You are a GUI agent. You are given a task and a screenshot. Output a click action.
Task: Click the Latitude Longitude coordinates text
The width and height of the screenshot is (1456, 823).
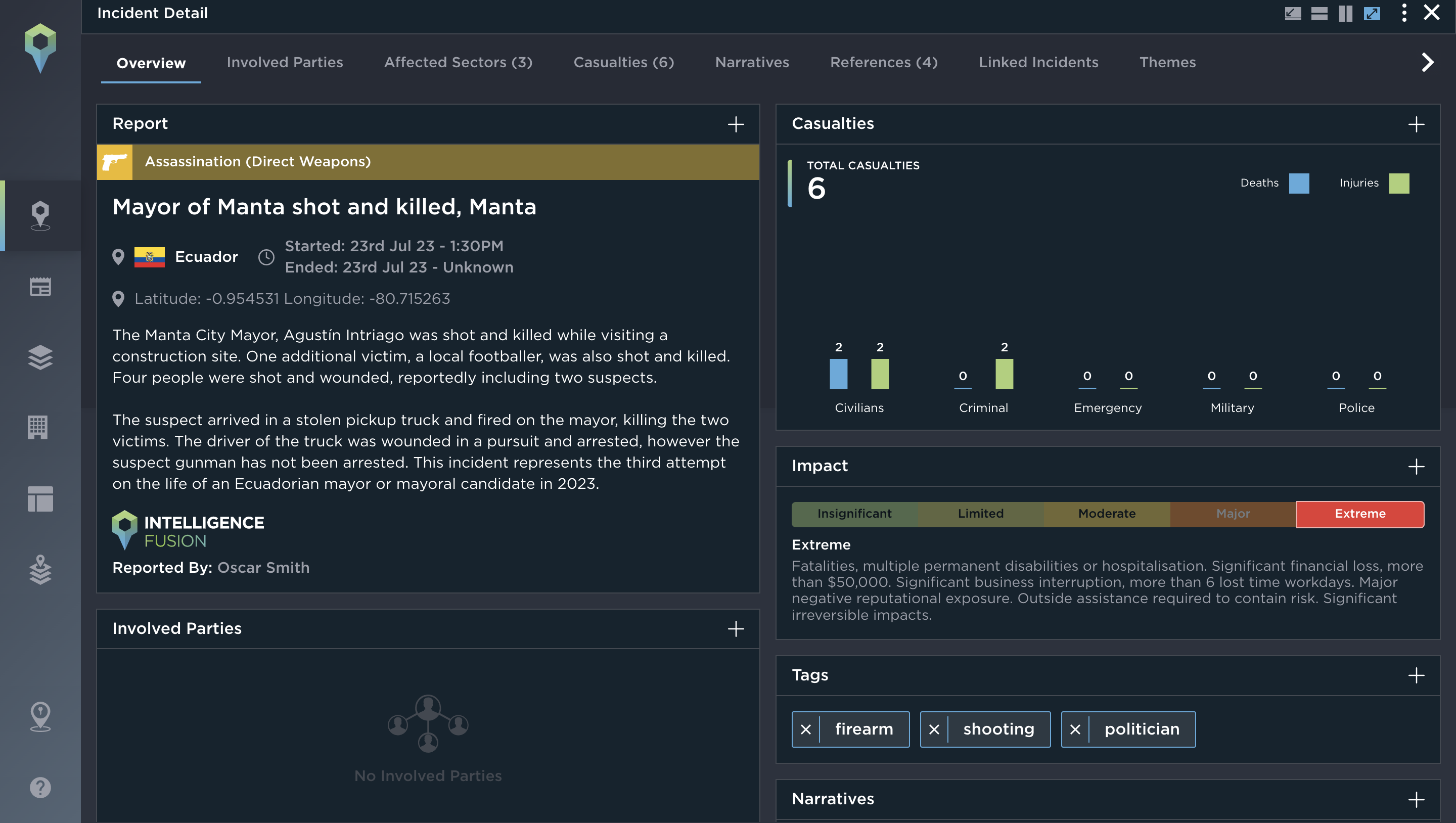point(292,299)
